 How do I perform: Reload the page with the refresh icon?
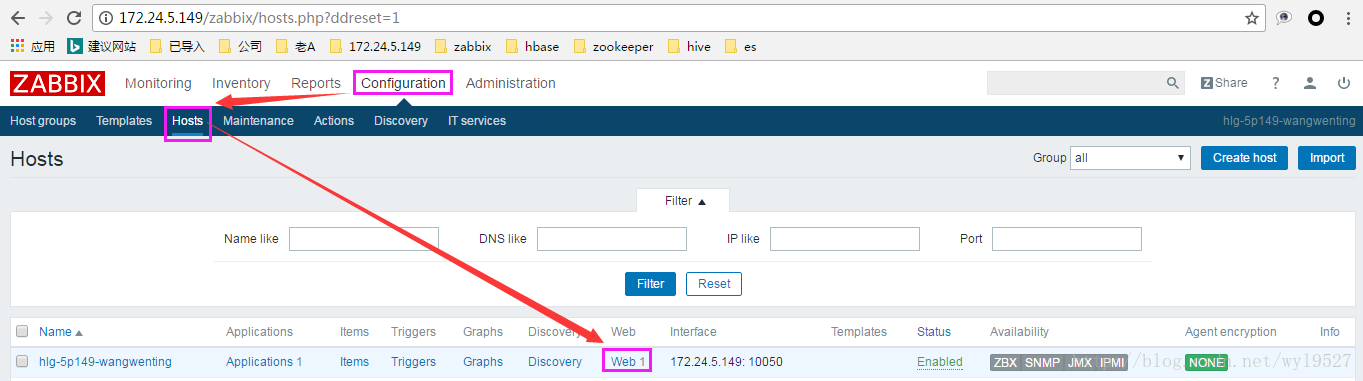coord(74,18)
